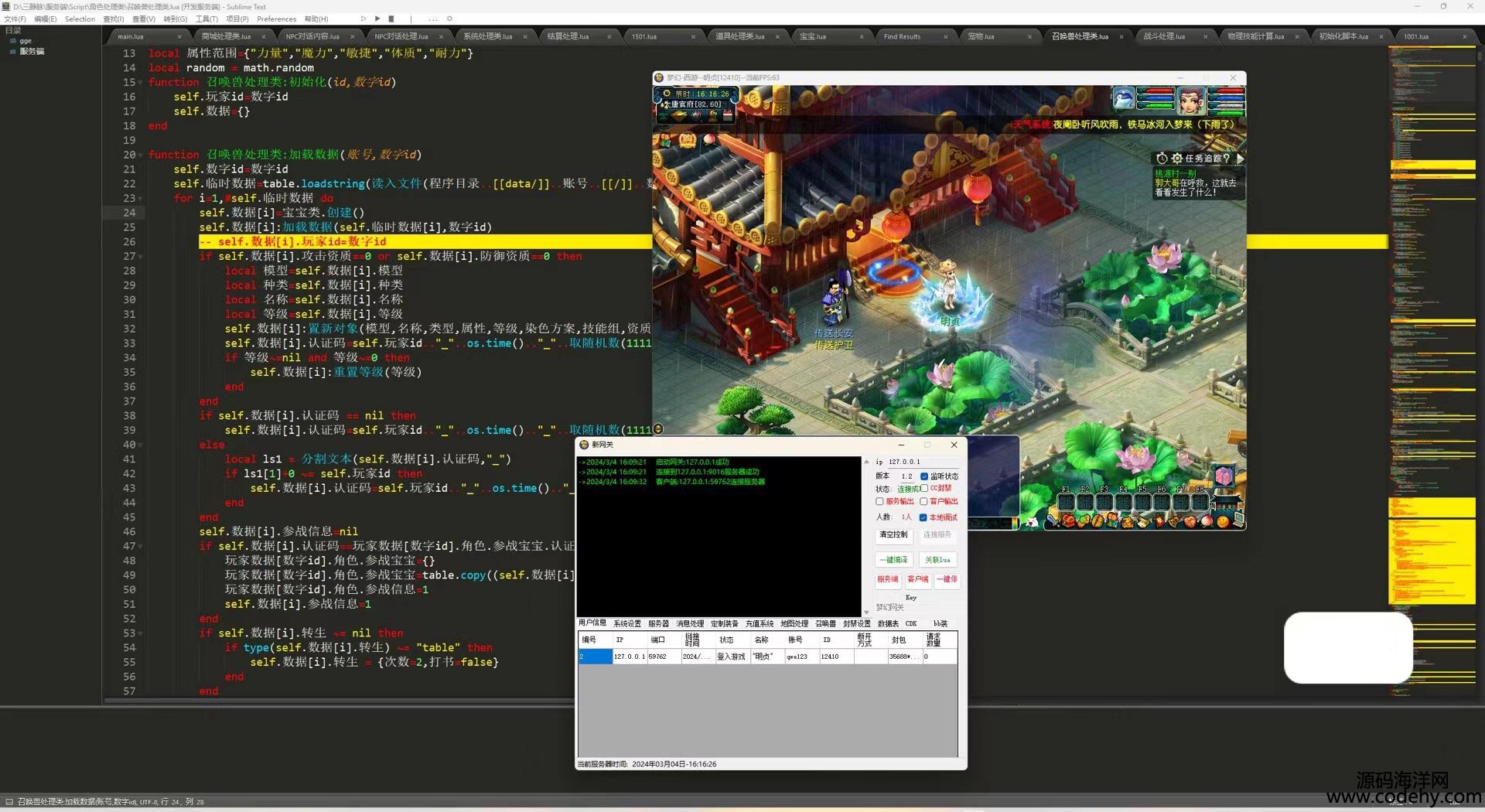Expand the 服务端 folder in sidebar
Screen dimensions: 1485x812
coord(31,51)
